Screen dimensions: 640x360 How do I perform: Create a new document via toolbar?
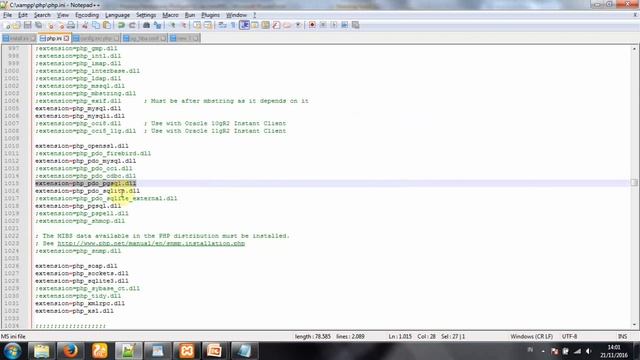[7, 25]
